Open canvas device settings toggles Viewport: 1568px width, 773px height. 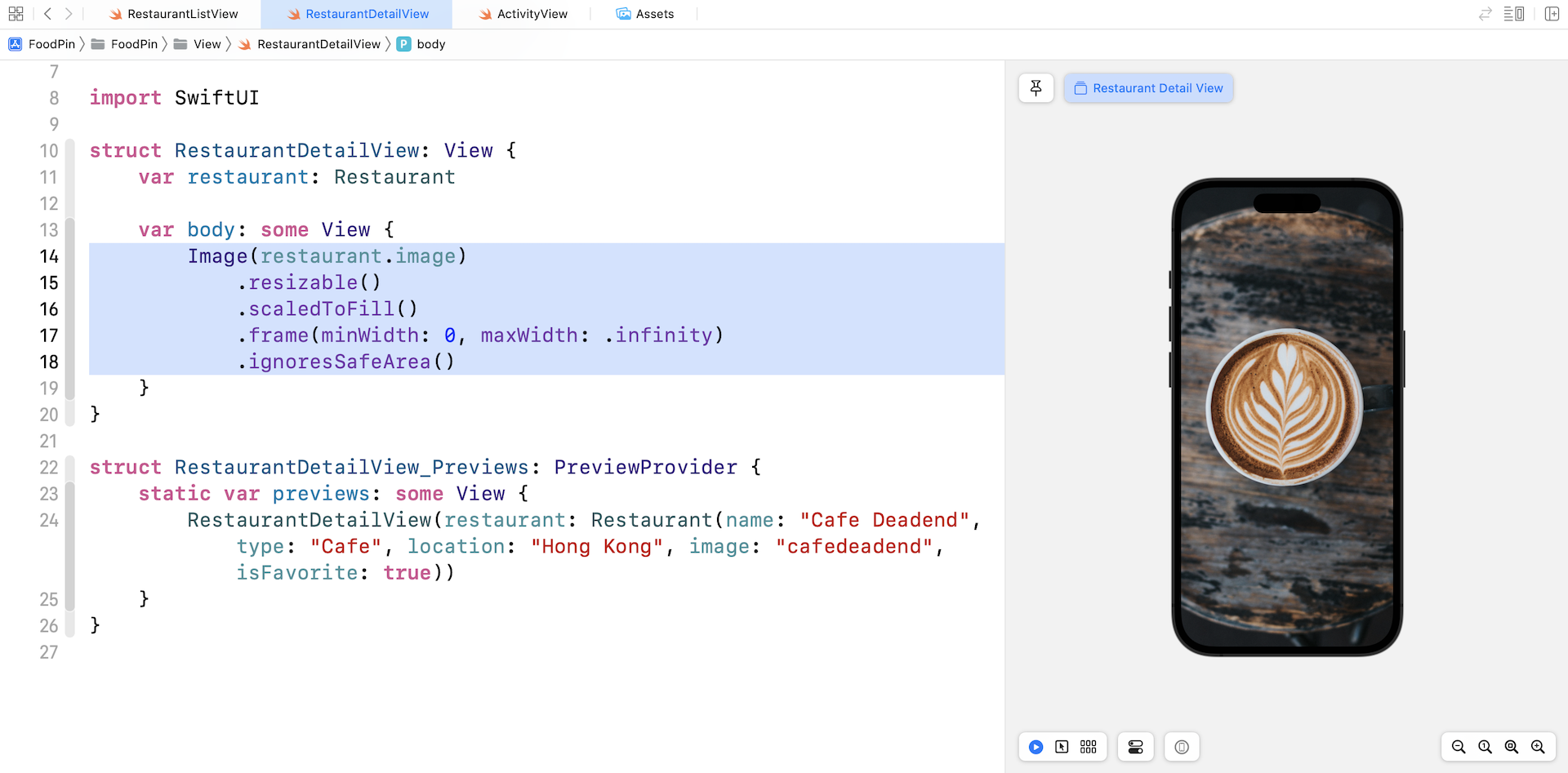(1135, 747)
